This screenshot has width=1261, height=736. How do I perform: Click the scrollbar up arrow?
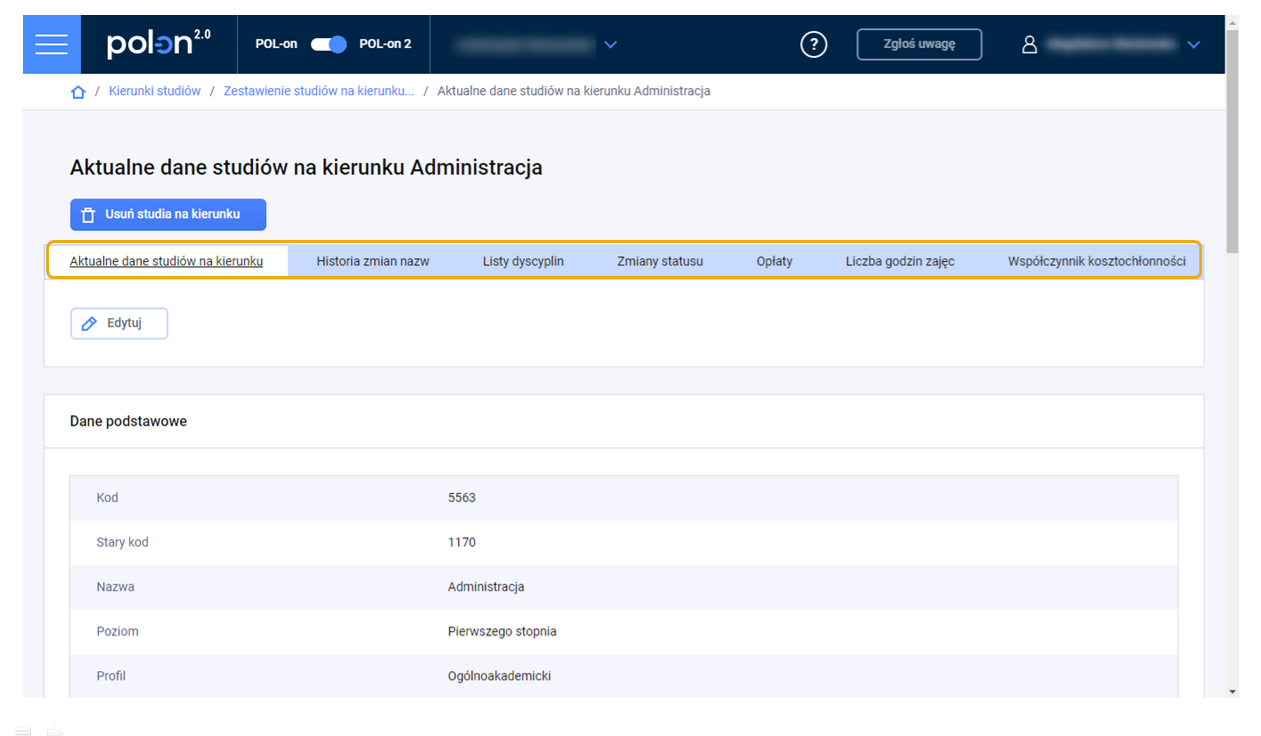coord(1232,22)
